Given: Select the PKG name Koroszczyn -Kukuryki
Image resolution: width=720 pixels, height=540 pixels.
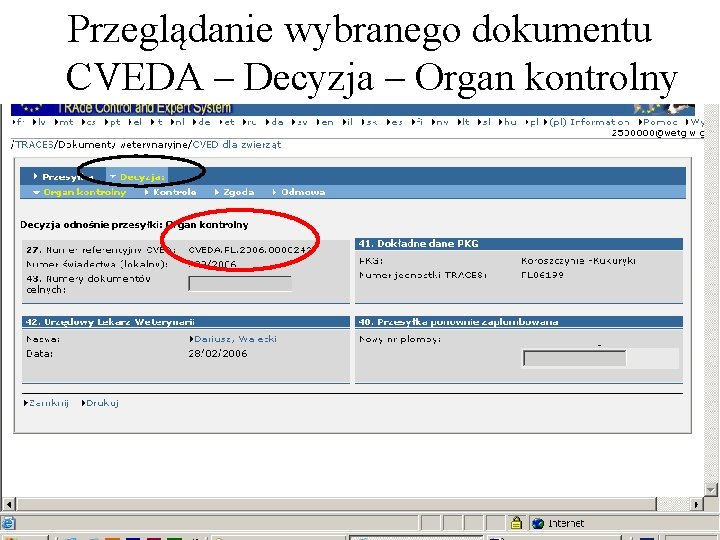Looking at the screenshot, I should coord(578,260).
